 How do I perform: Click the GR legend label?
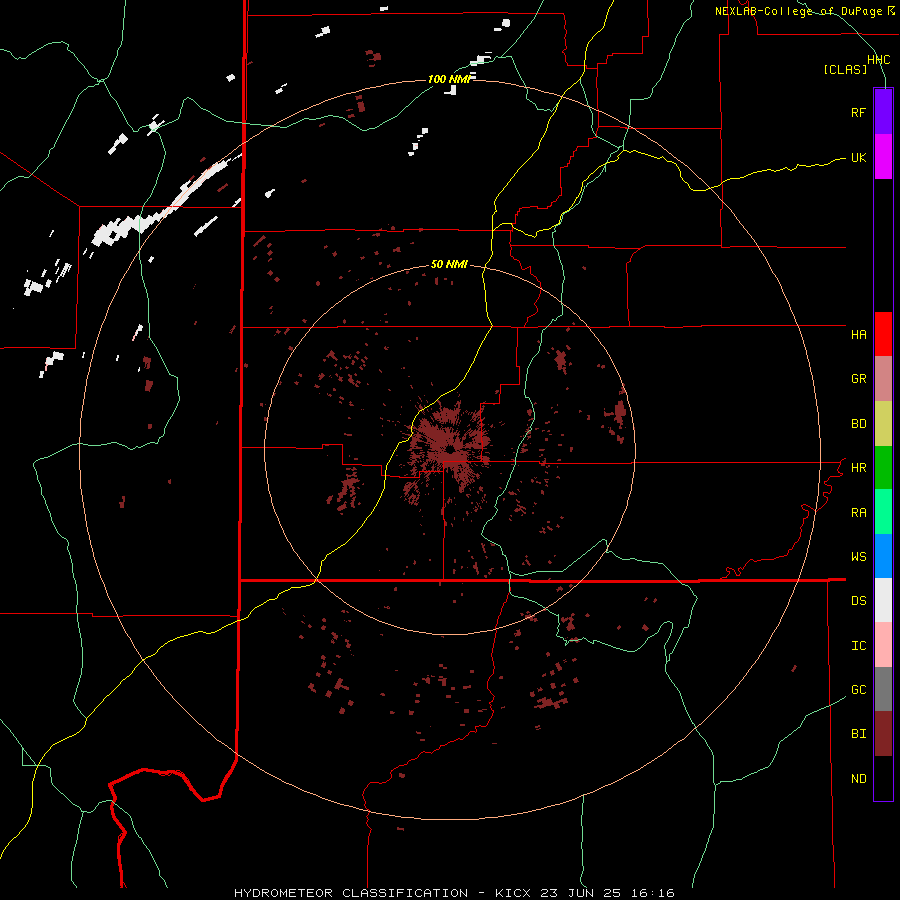[x=858, y=379]
